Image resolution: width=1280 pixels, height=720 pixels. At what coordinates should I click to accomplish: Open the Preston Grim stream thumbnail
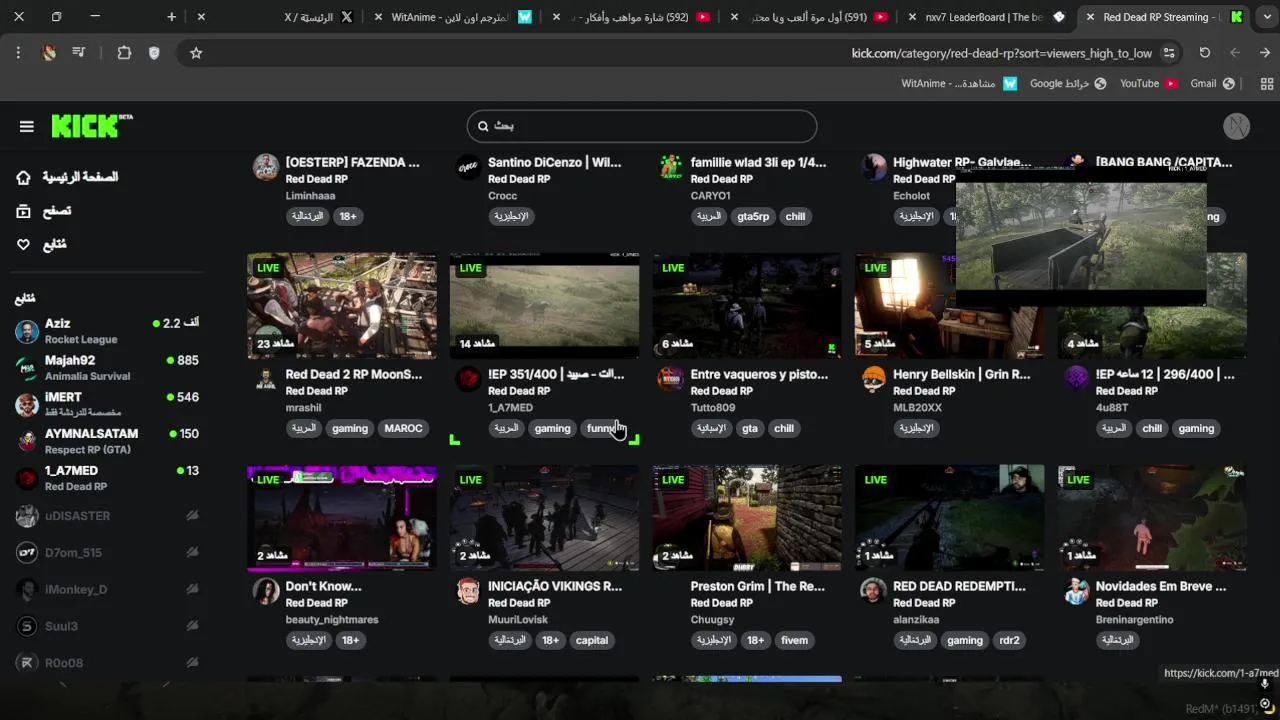coord(747,518)
